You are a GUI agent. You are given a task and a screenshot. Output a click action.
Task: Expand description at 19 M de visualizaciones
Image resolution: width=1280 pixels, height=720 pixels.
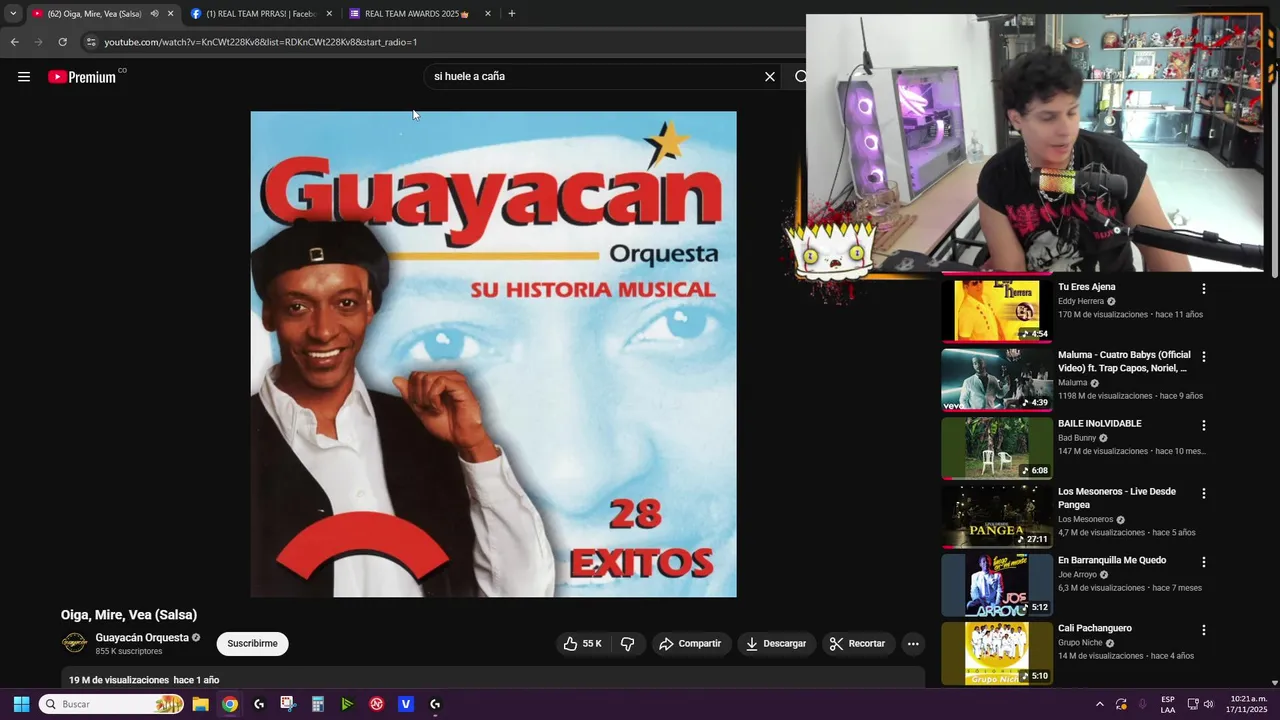point(493,679)
